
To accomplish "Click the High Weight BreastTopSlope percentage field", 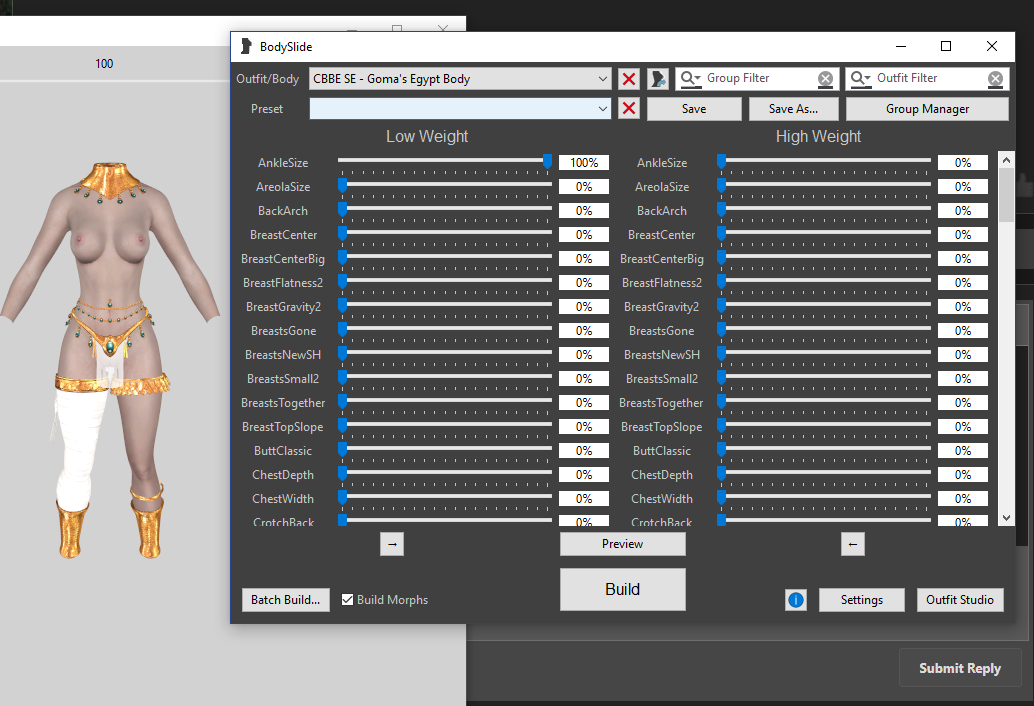I will (963, 427).
